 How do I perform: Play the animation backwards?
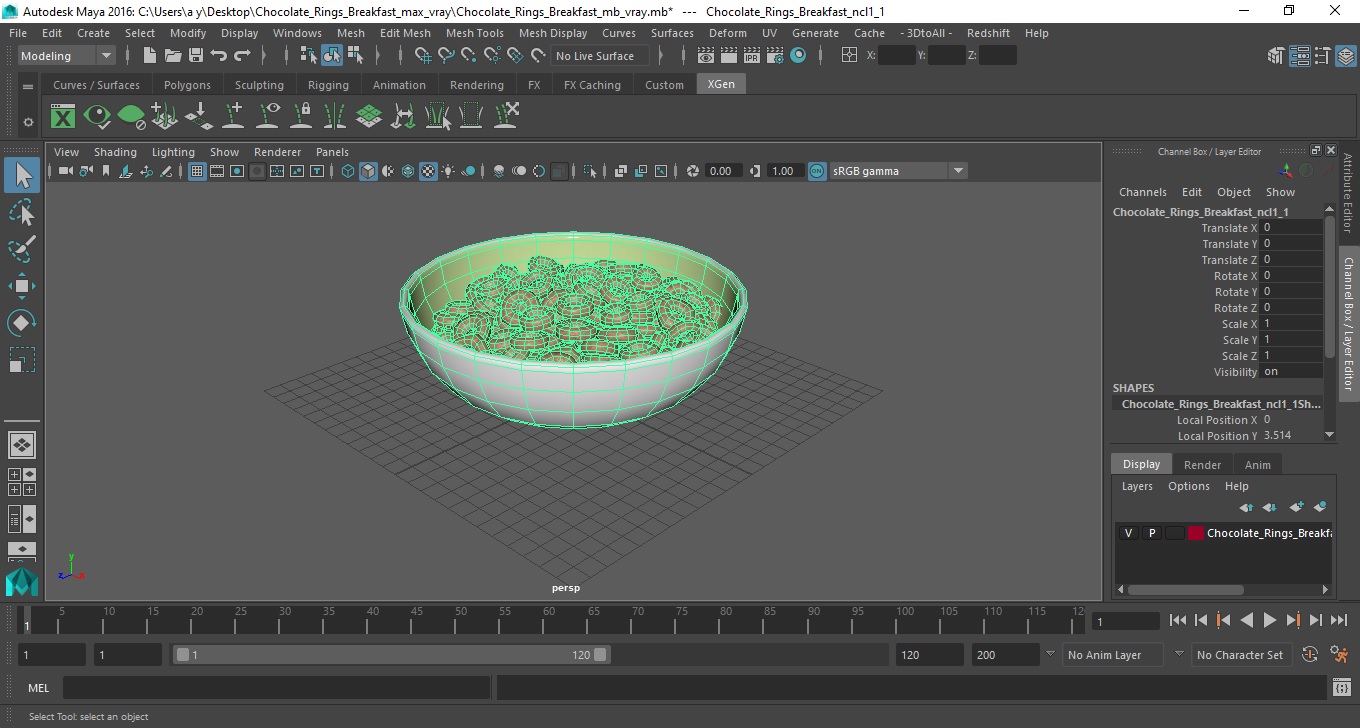click(1246, 620)
